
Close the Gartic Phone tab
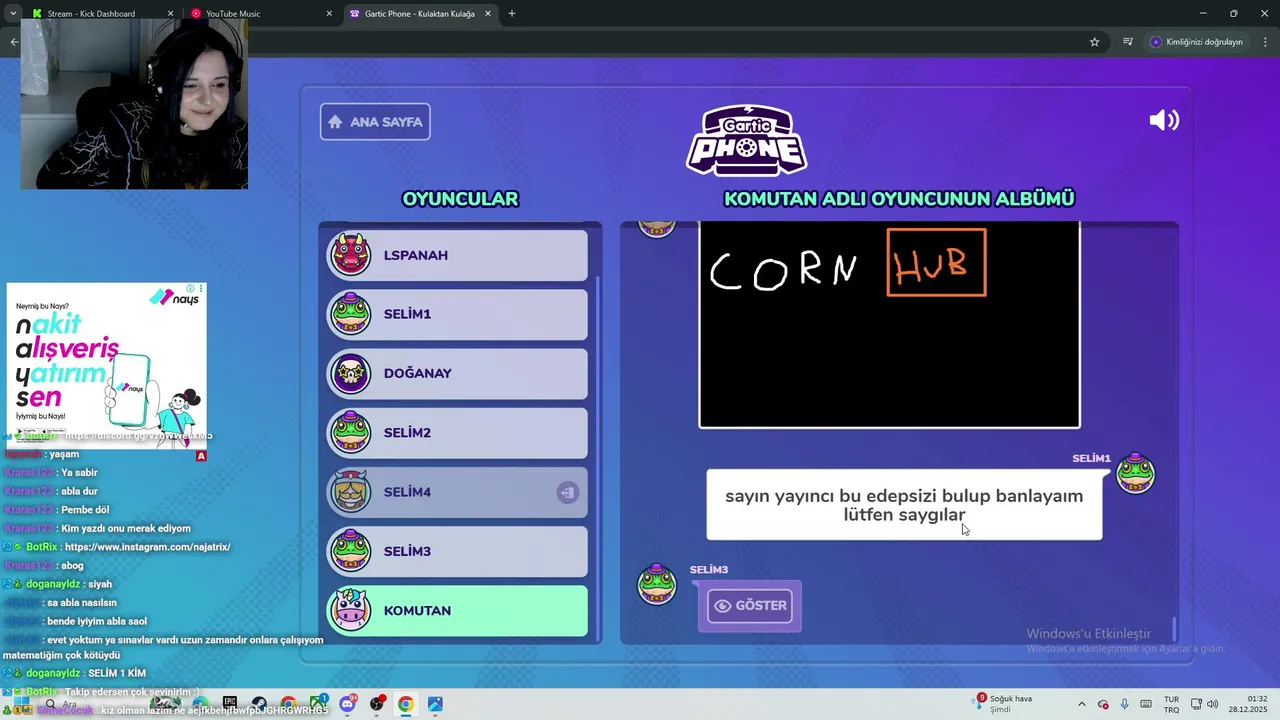point(488,14)
